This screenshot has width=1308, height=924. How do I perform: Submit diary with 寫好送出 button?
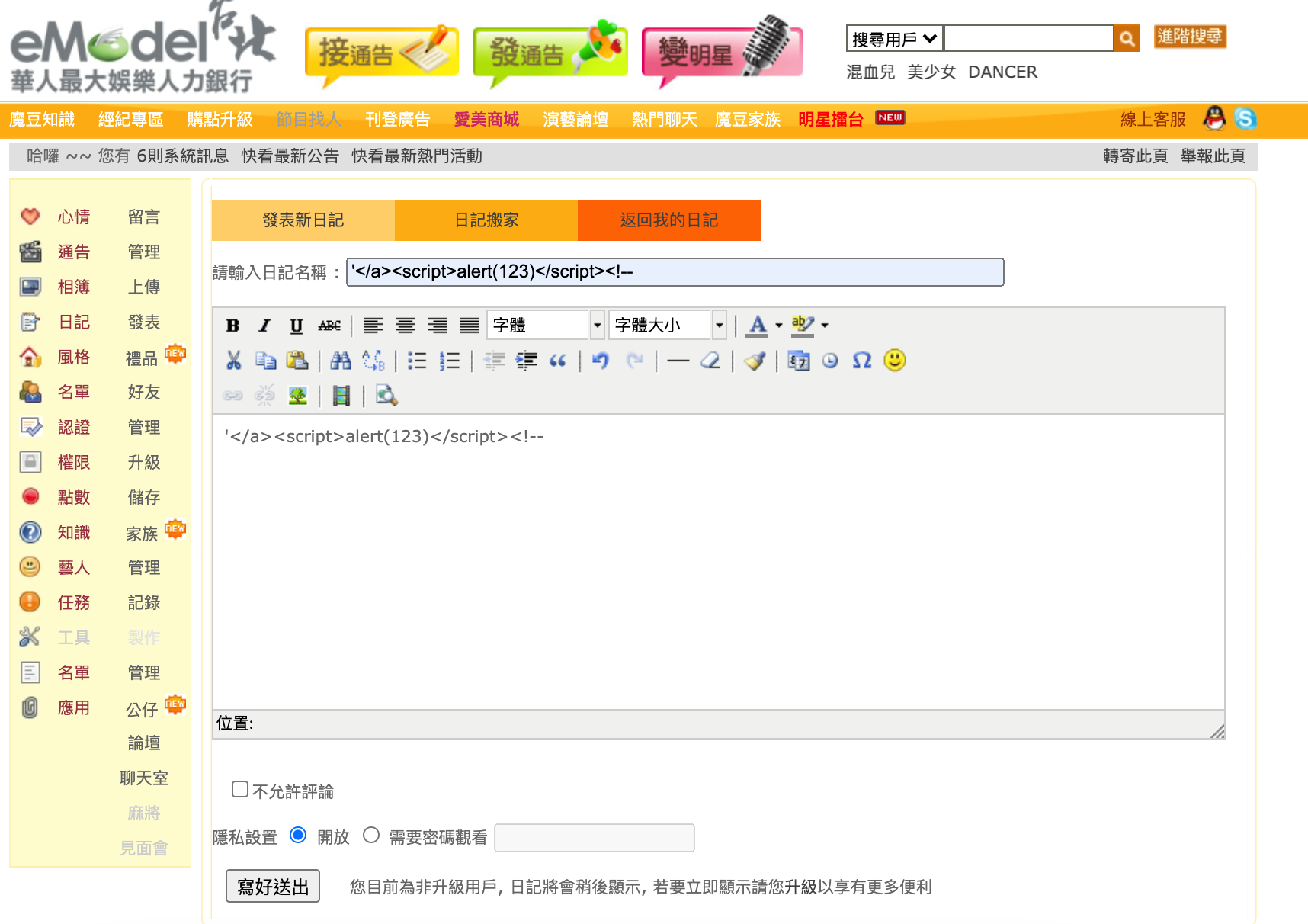click(x=273, y=886)
